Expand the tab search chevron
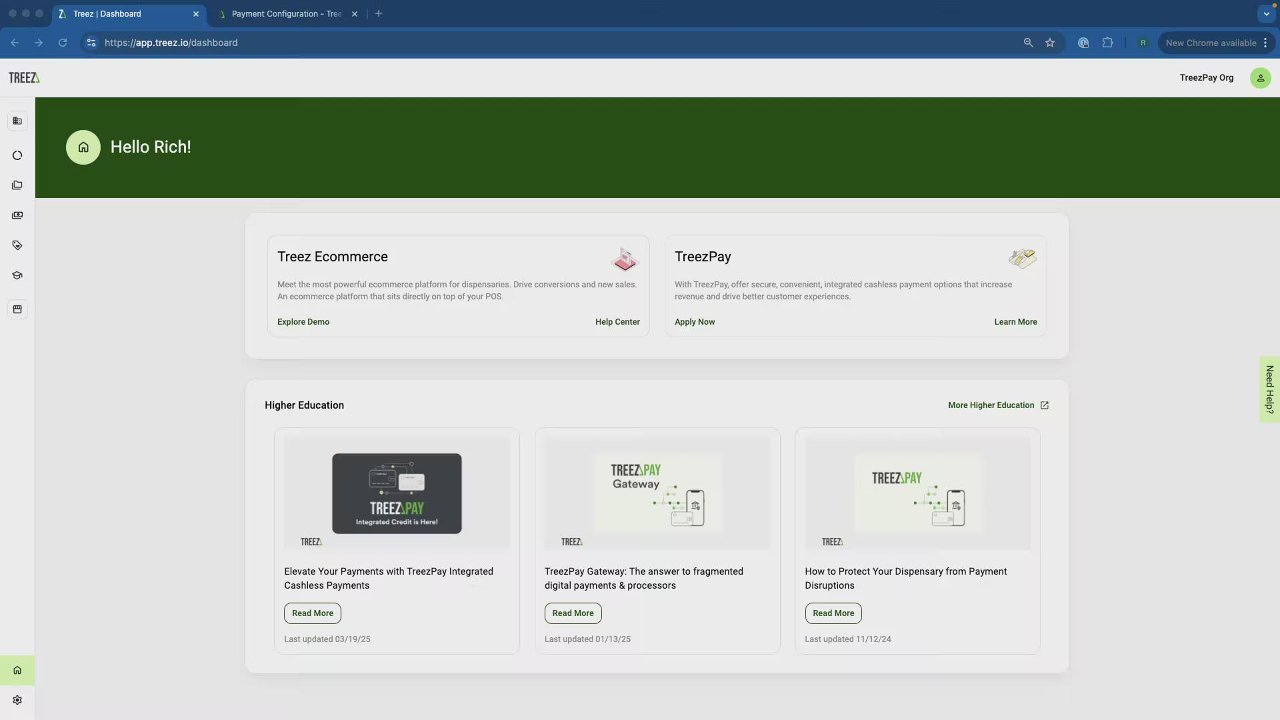This screenshot has height=720, width=1280. pyautogui.click(x=1266, y=14)
